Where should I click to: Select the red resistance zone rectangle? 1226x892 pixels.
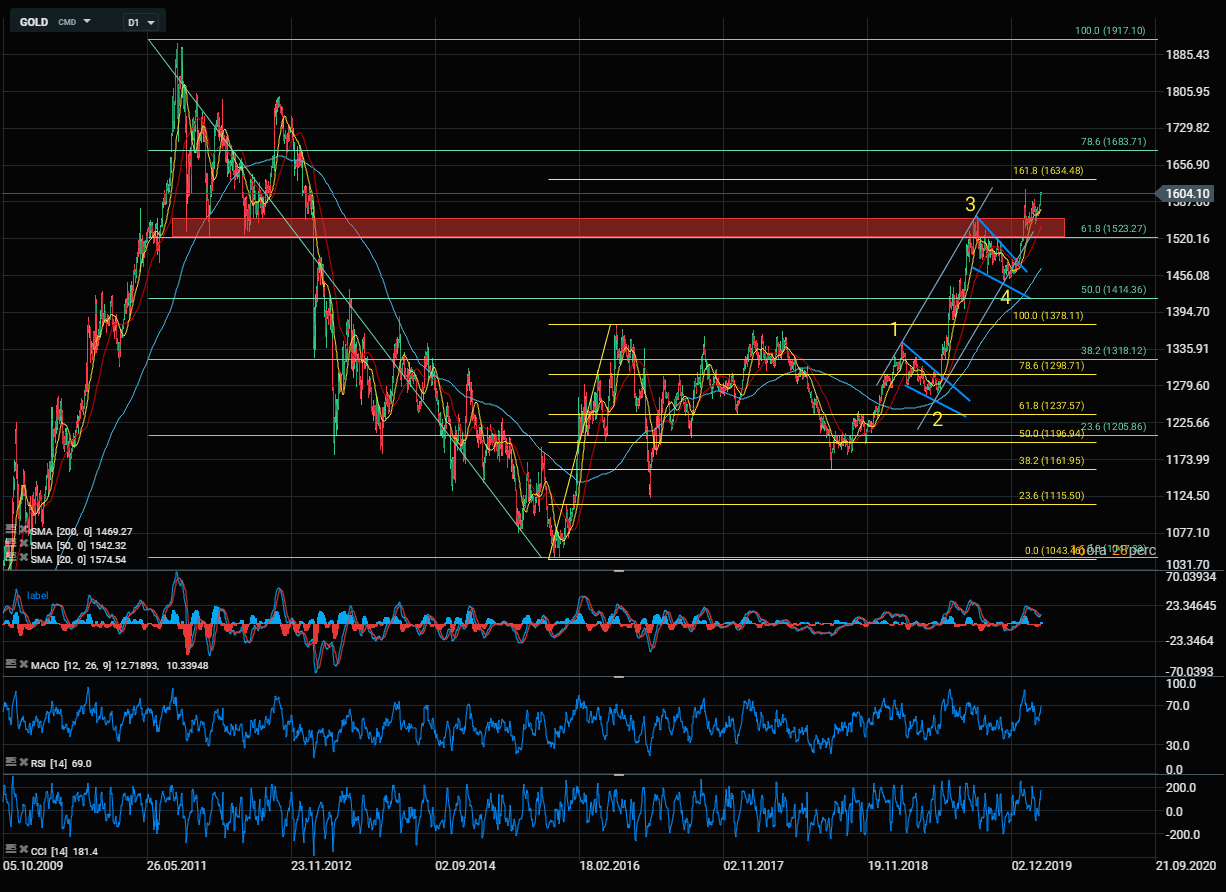pos(618,228)
